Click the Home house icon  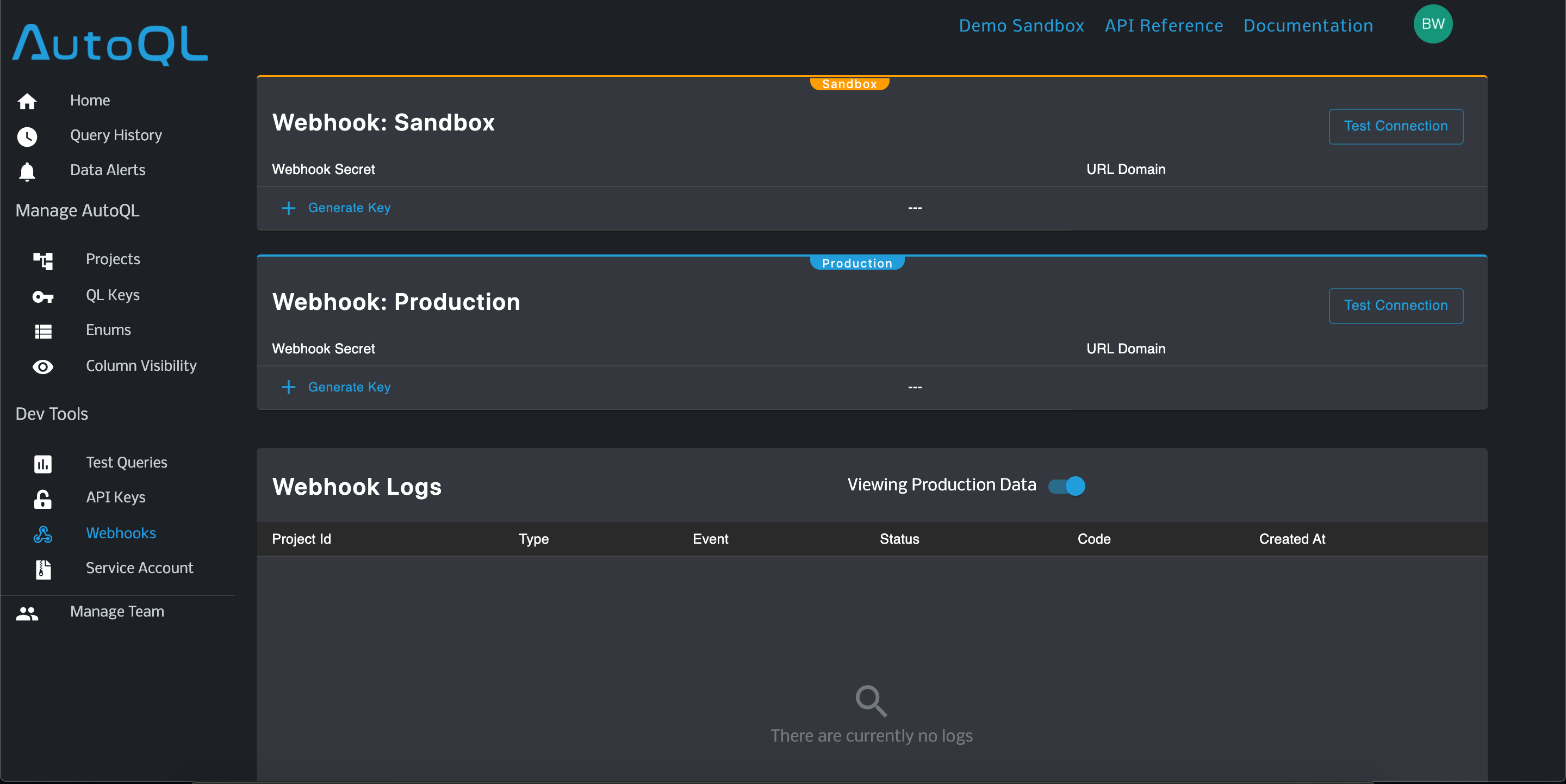pos(27,102)
